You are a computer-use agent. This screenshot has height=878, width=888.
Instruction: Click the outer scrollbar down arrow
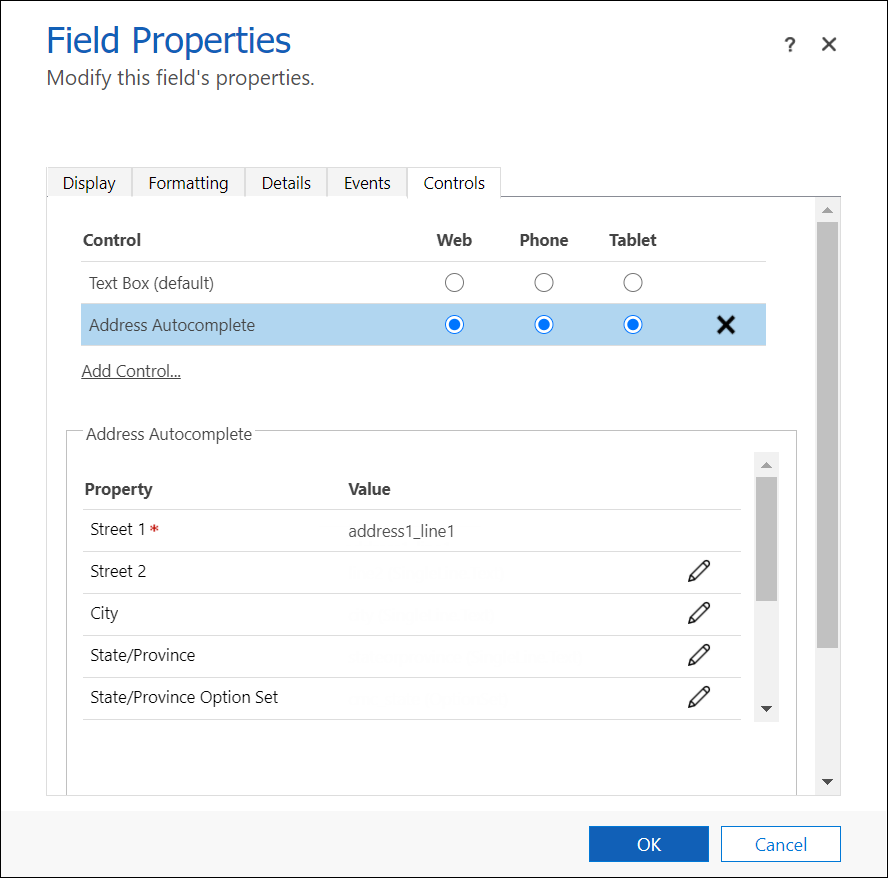(827, 781)
